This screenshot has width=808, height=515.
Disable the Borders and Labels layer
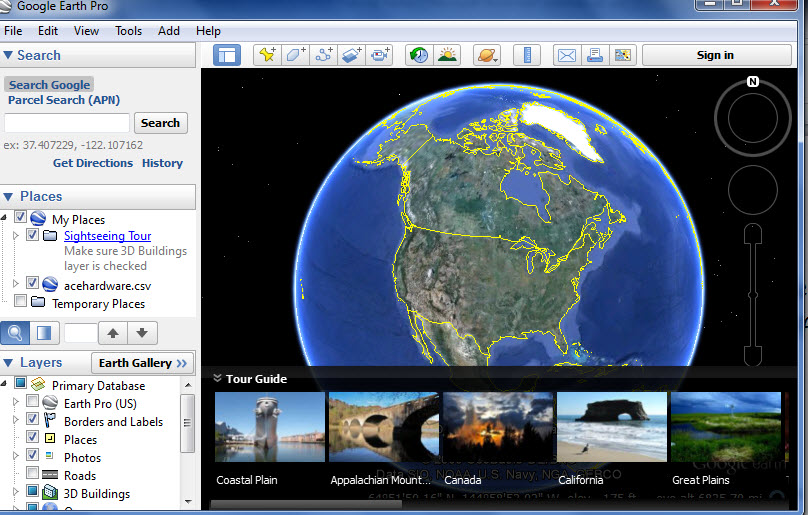[32, 419]
